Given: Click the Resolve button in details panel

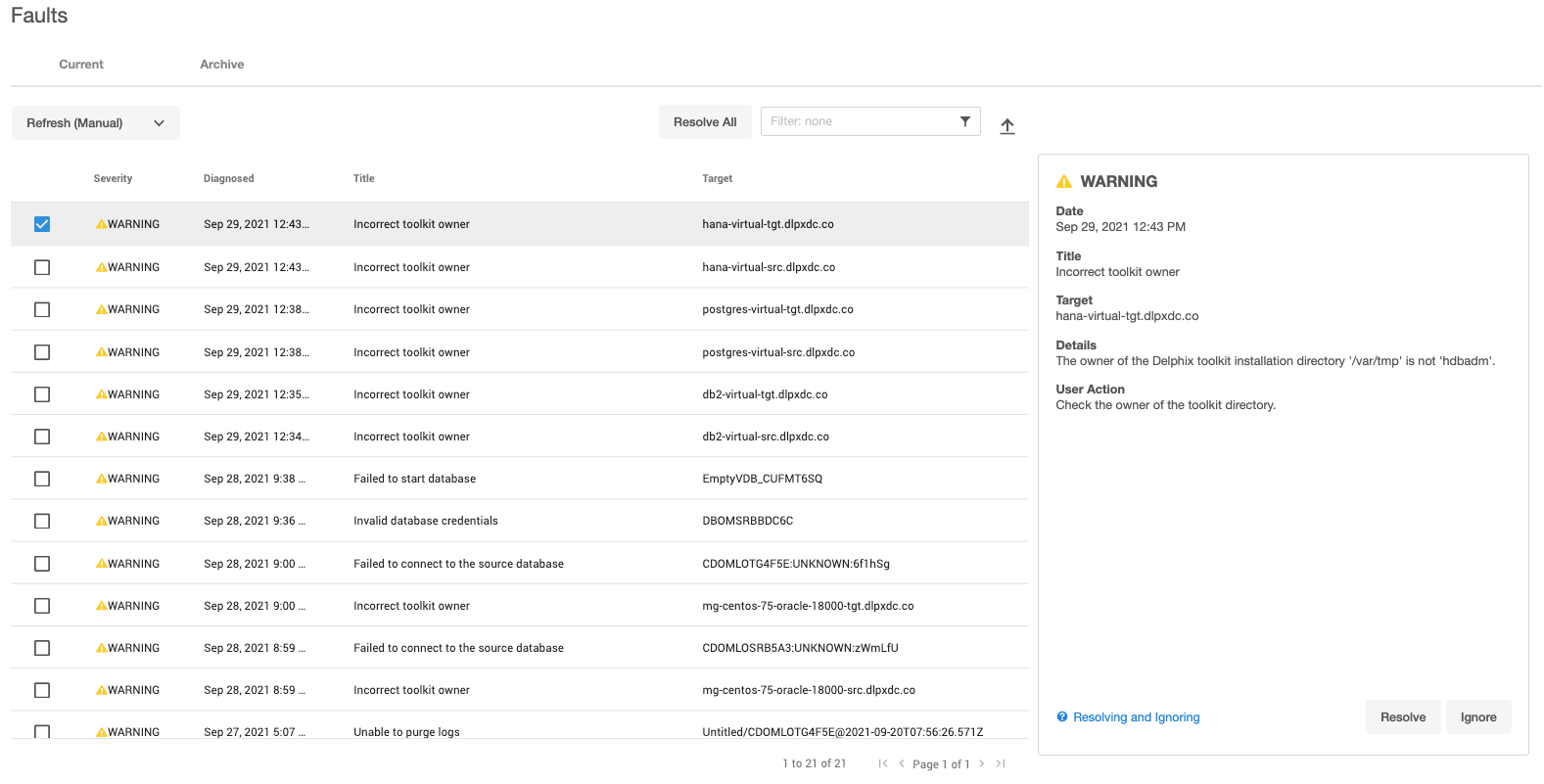Looking at the screenshot, I should pos(1402,717).
